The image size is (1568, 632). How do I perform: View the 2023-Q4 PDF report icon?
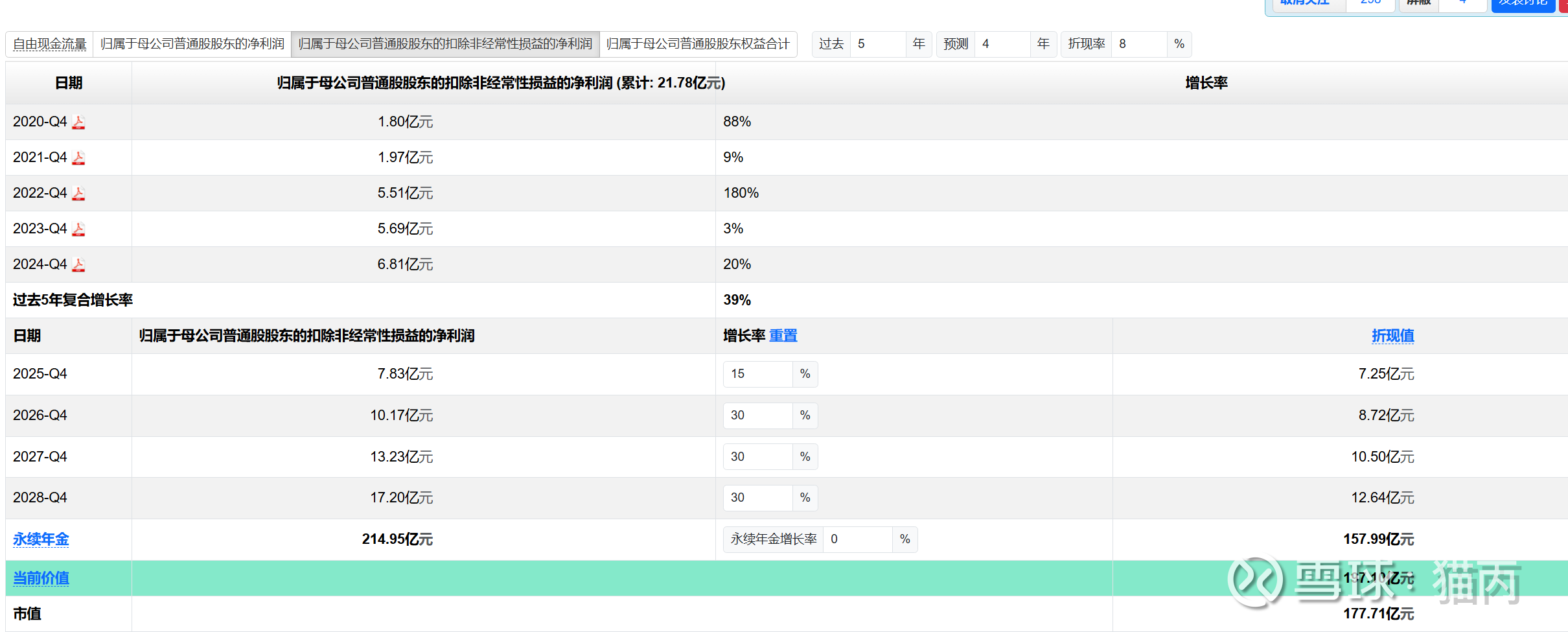78,229
